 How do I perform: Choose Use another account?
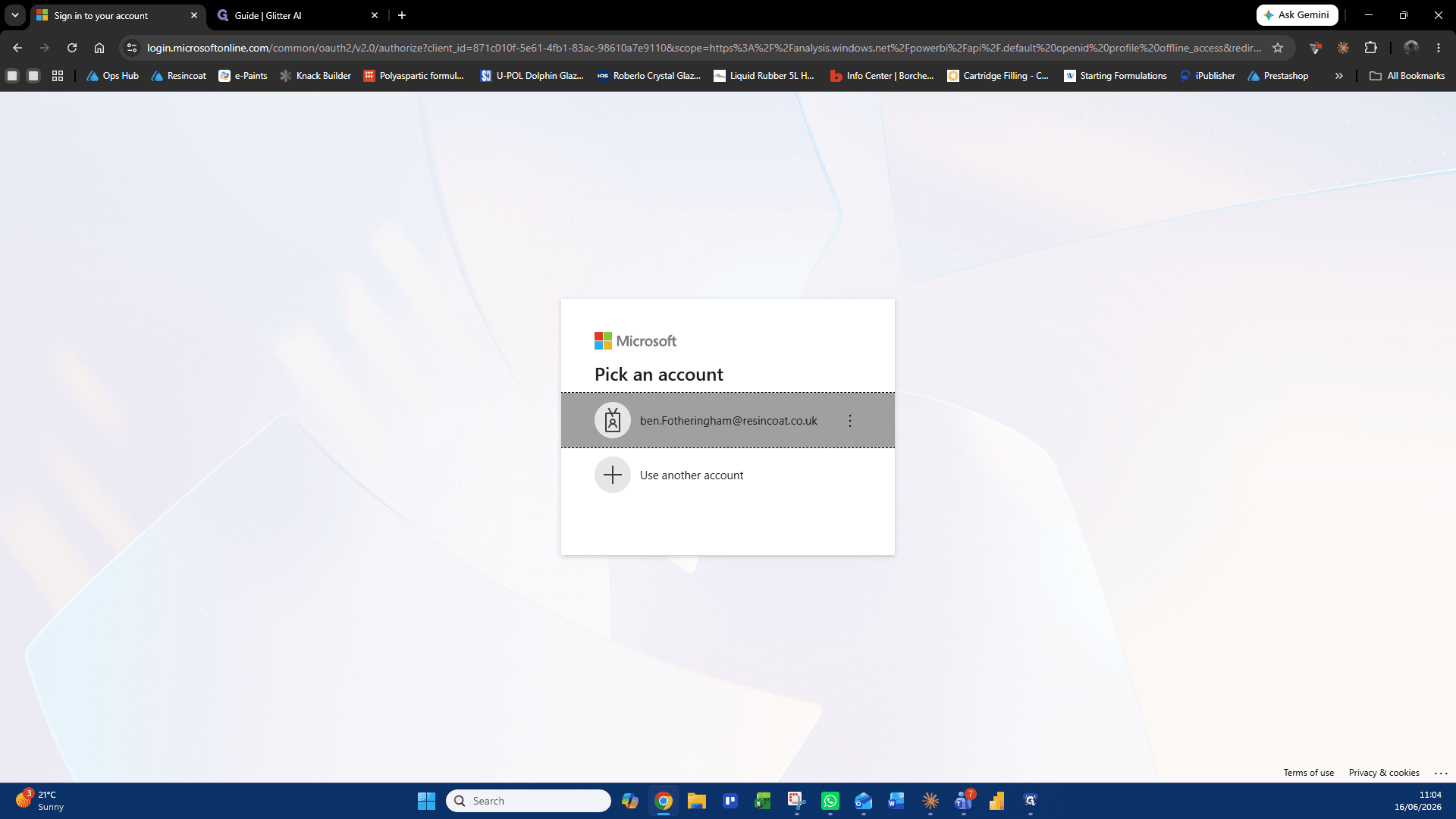(727, 475)
